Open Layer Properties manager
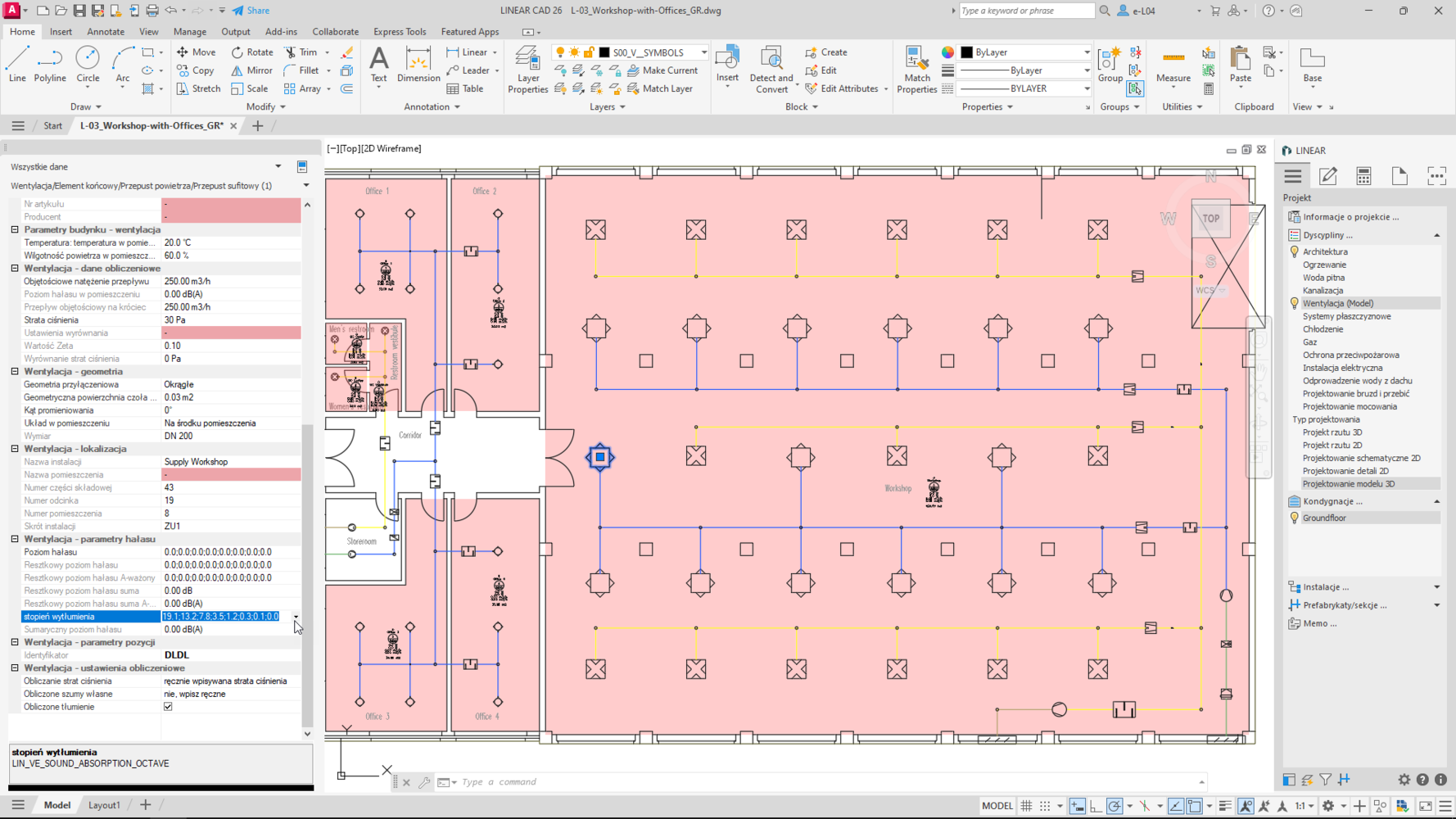The width and height of the screenshot is (1456, 819). 527,70
